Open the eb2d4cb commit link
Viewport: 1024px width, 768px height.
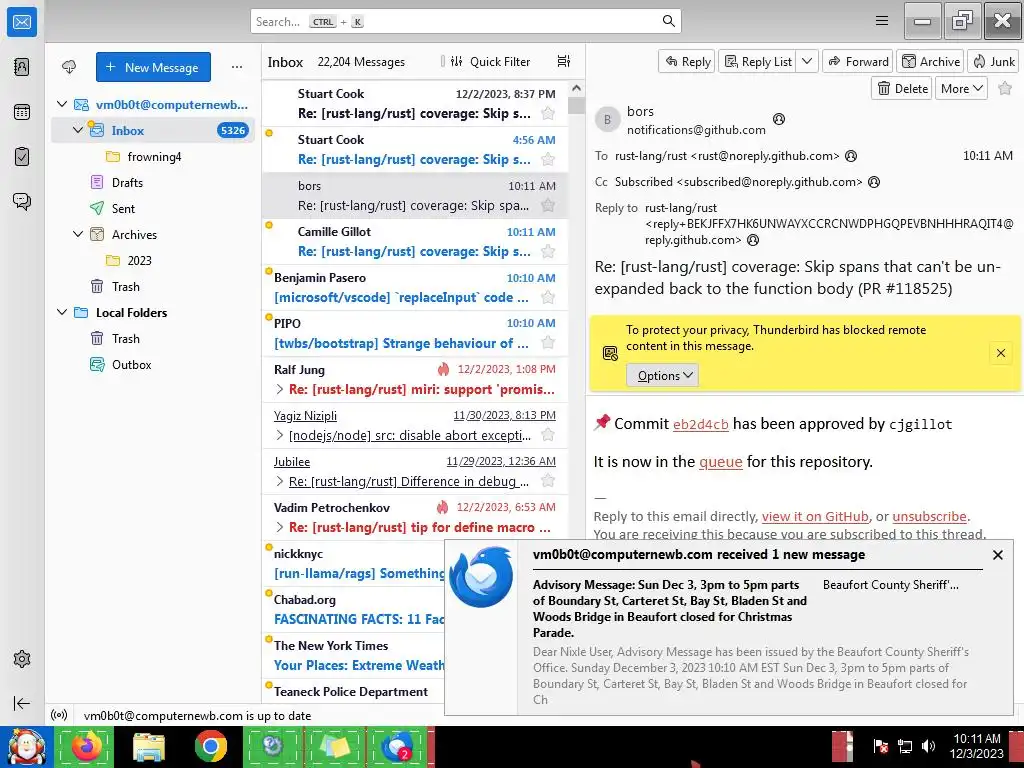pyautogui.click(x=700, y=424)
